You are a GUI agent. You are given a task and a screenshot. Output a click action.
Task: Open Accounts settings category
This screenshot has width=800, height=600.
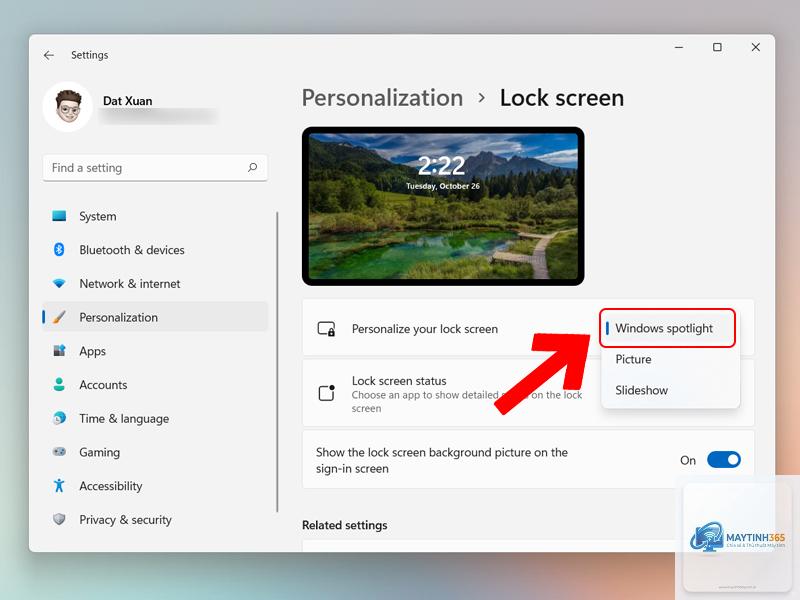[155, 384]
